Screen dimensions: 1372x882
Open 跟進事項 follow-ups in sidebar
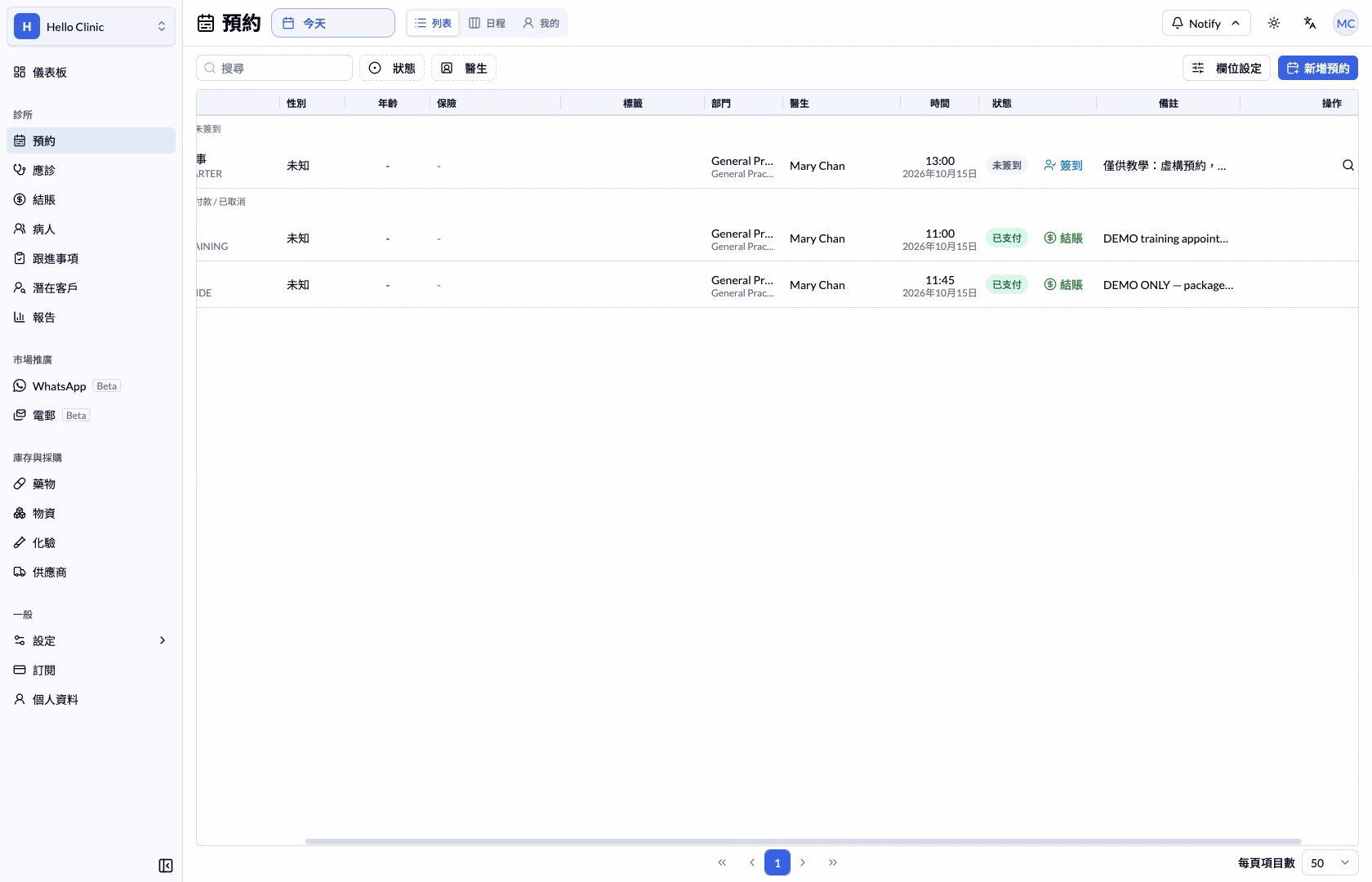point(91,258)
